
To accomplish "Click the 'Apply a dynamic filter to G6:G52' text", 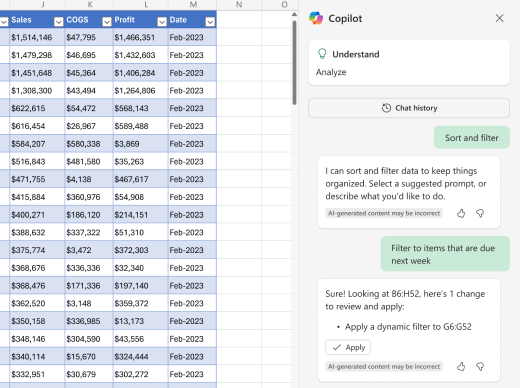I will tap(408, 327).
